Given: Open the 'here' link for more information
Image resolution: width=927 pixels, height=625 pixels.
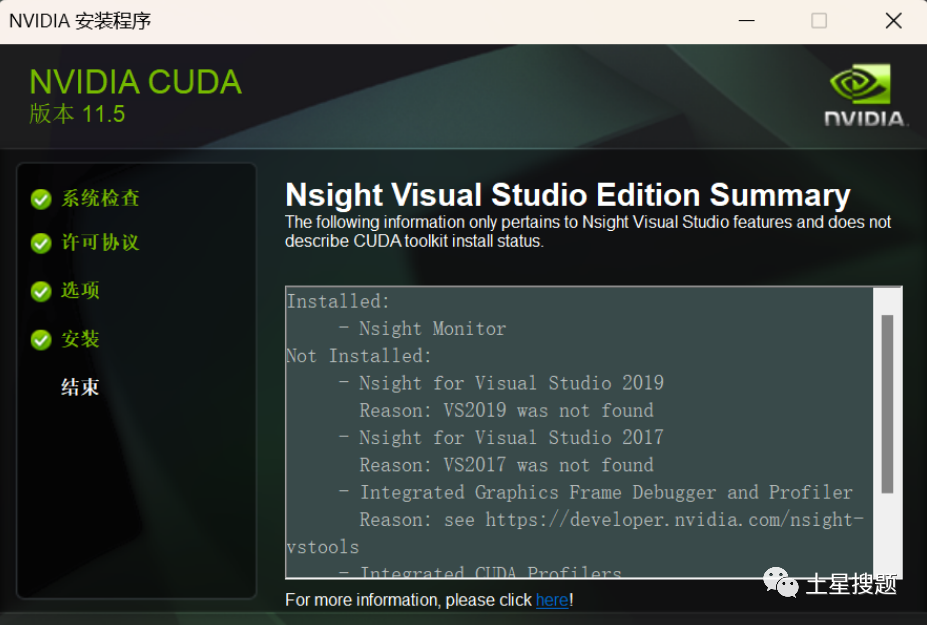Looking at the screenshot, I should (x=552, y=600).
